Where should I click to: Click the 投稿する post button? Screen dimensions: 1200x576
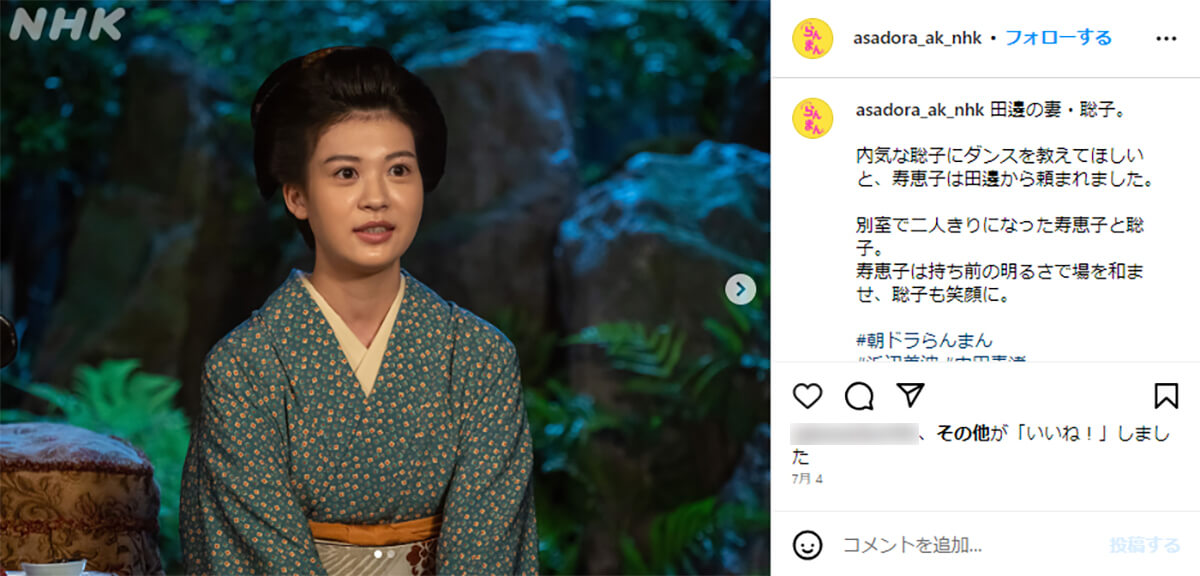click(1144, 545)
